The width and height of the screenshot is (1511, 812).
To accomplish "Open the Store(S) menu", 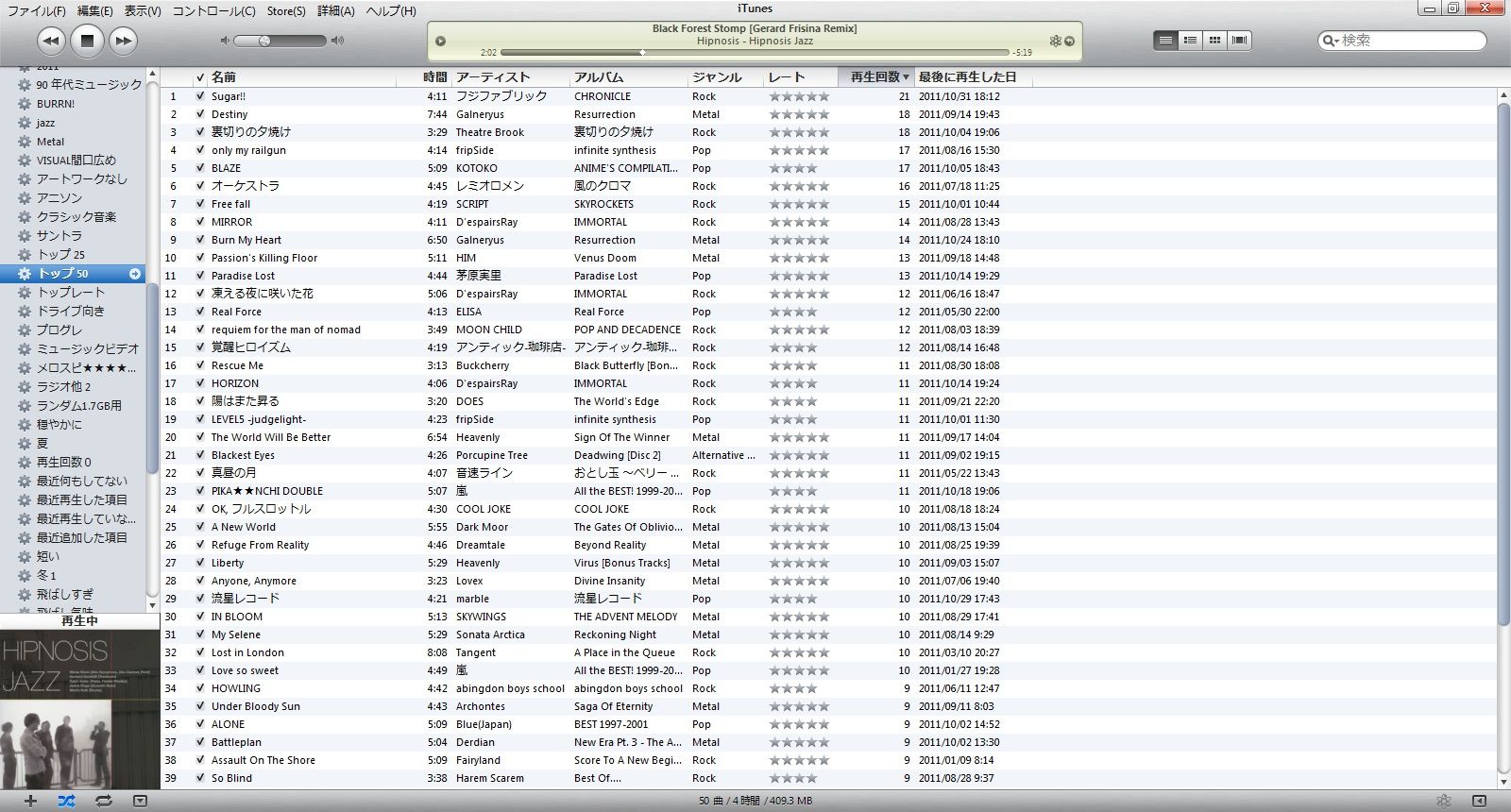I will pyautogui.click(x=286, y=10).
